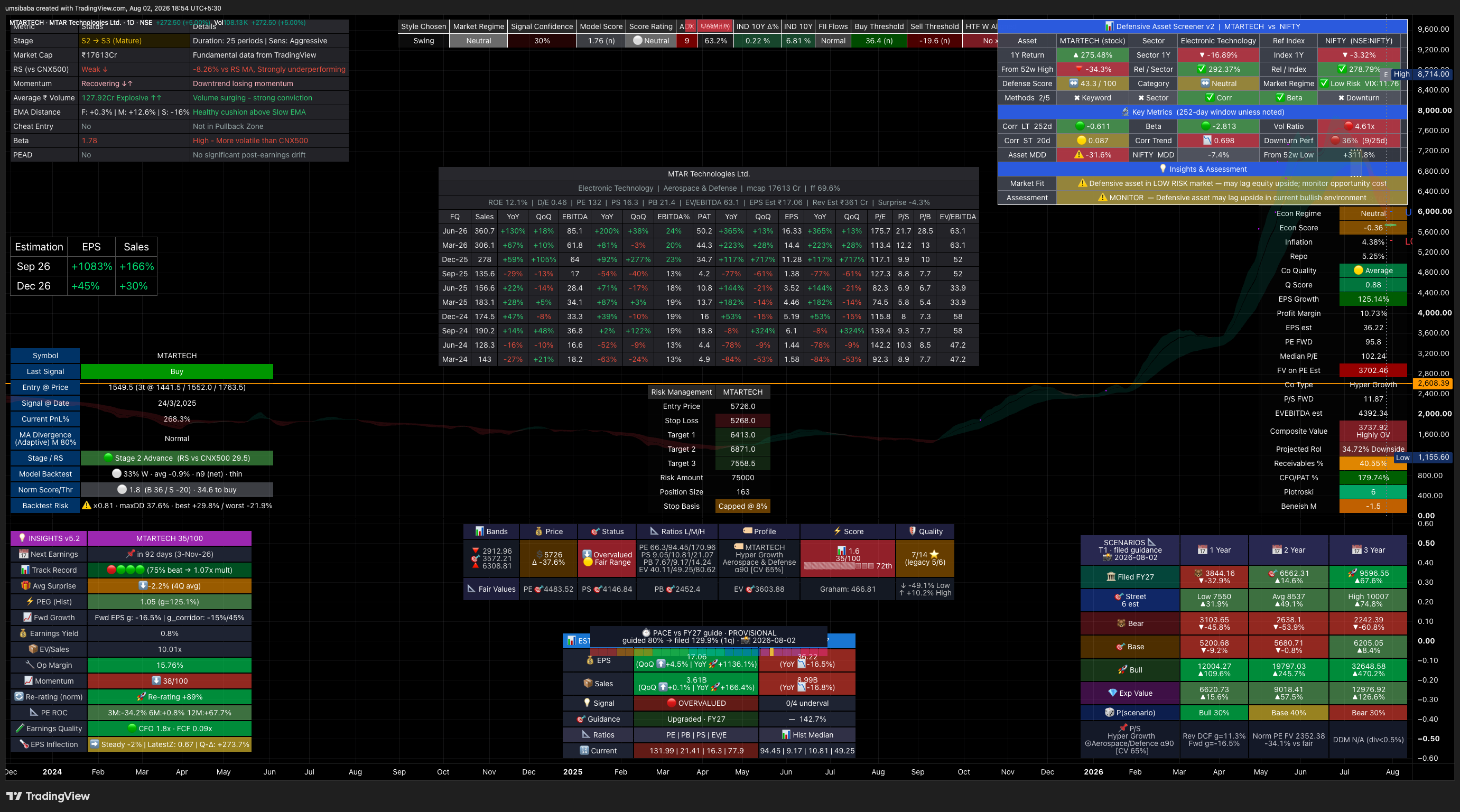Click the 30% Signal Confidence cell
1460x812 pixels.
tap(542, 41)
